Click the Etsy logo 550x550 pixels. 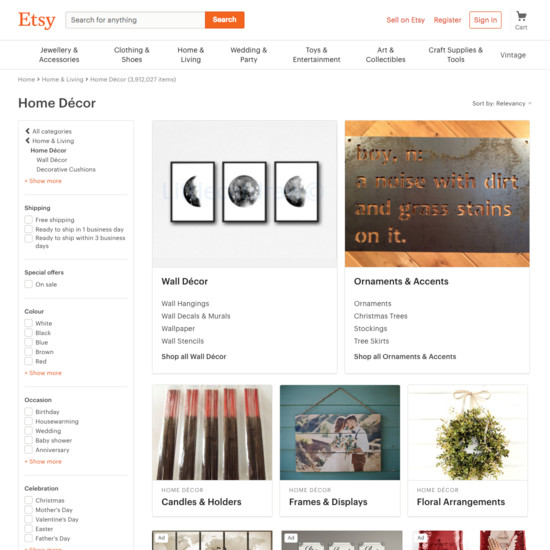pyautogui.click(x=37, y=20)
